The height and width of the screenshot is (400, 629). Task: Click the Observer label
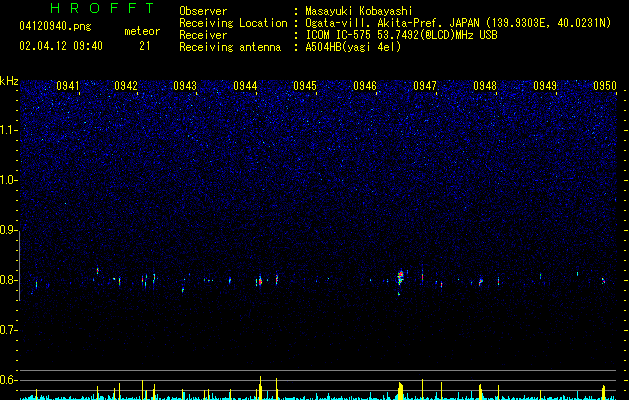click(203, 11)
